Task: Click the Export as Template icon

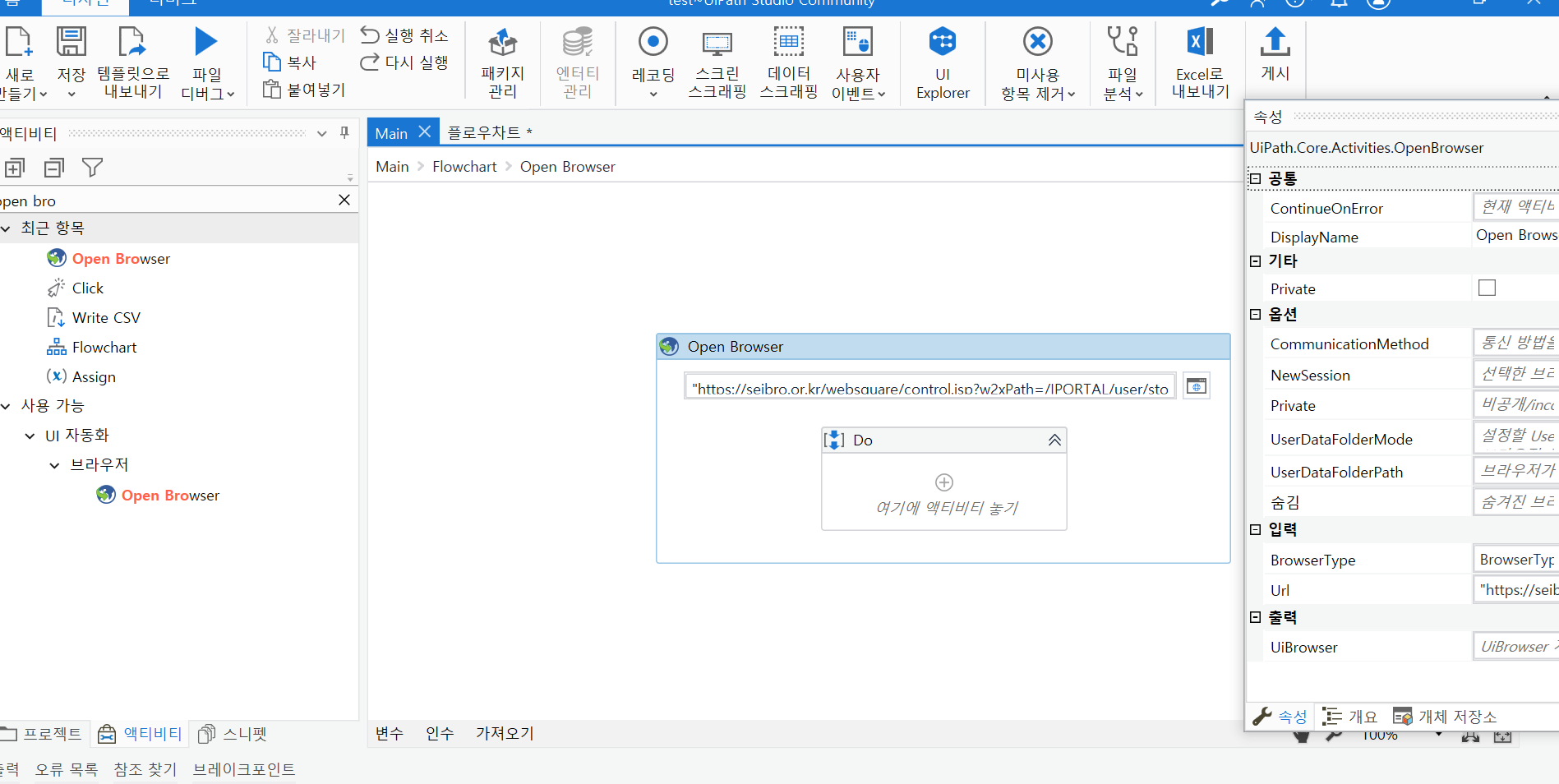Action: coord(131,41)
